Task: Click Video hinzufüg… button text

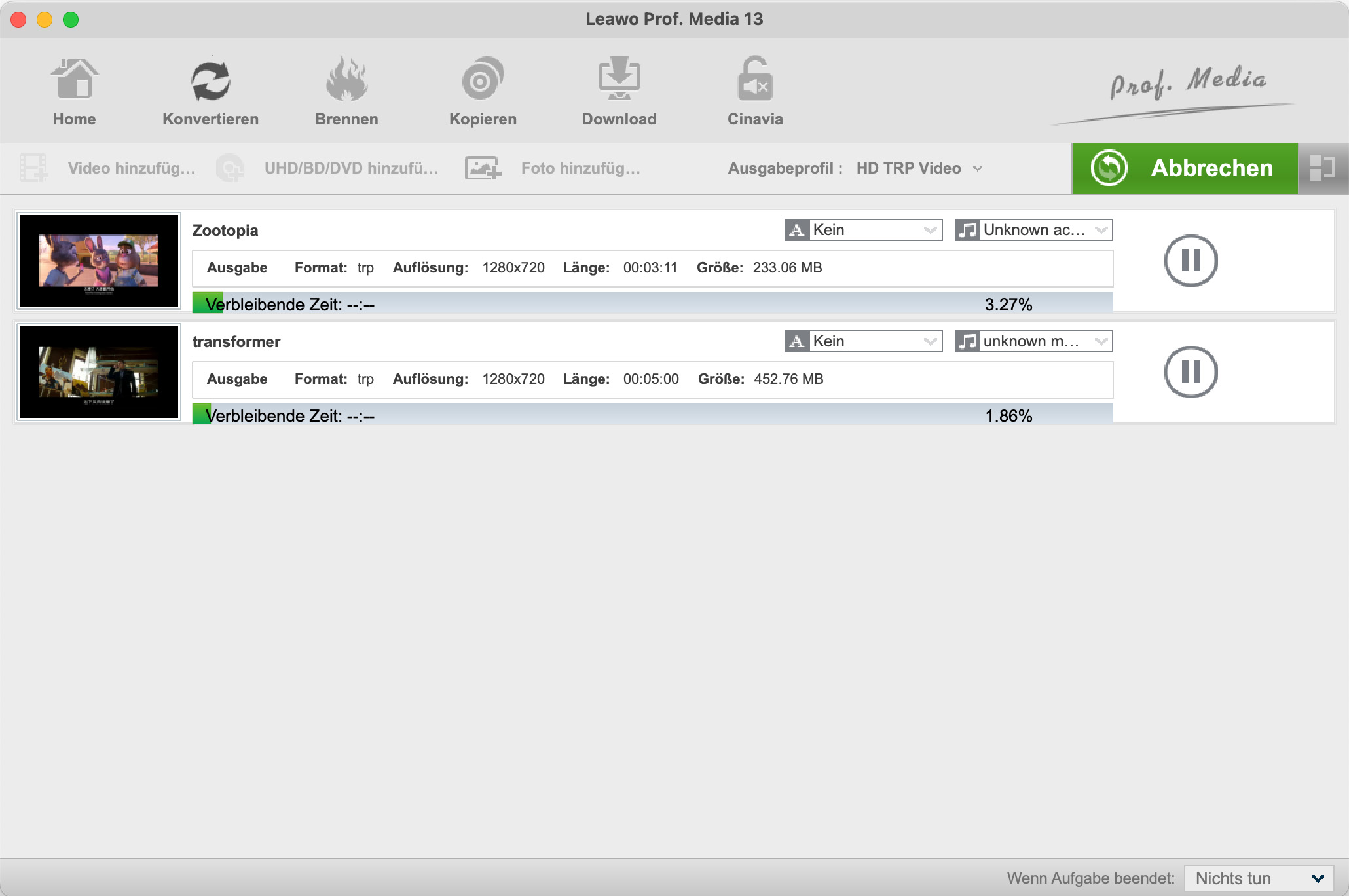Action: pos(132,168)
